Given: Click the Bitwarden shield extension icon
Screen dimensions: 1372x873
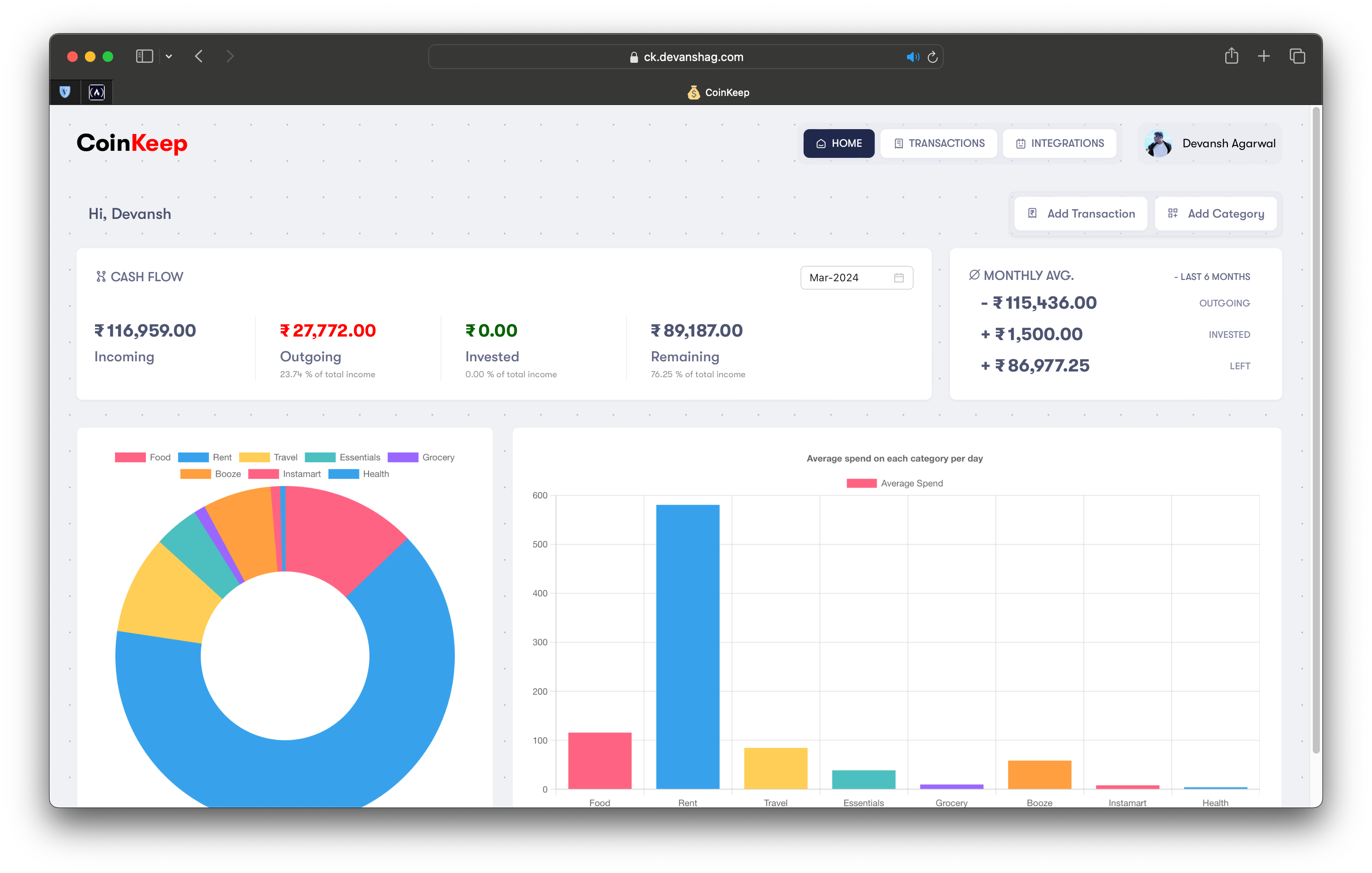Looking at the screenshot, I should click(65, 92).
